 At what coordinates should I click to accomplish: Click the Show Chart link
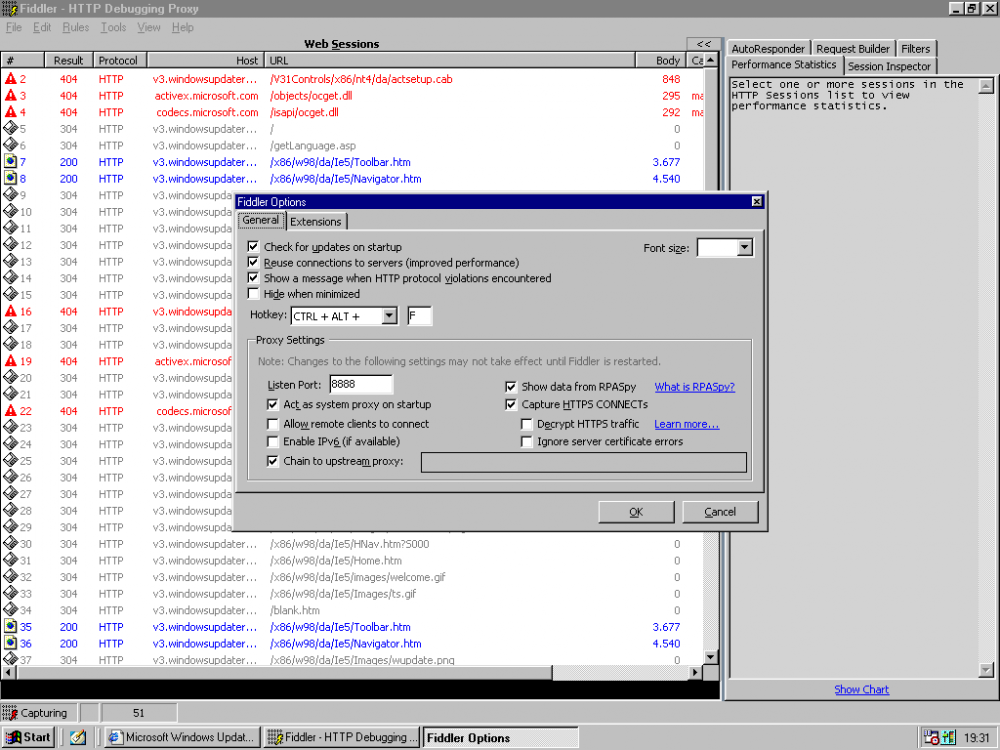(x=861, y=689)
